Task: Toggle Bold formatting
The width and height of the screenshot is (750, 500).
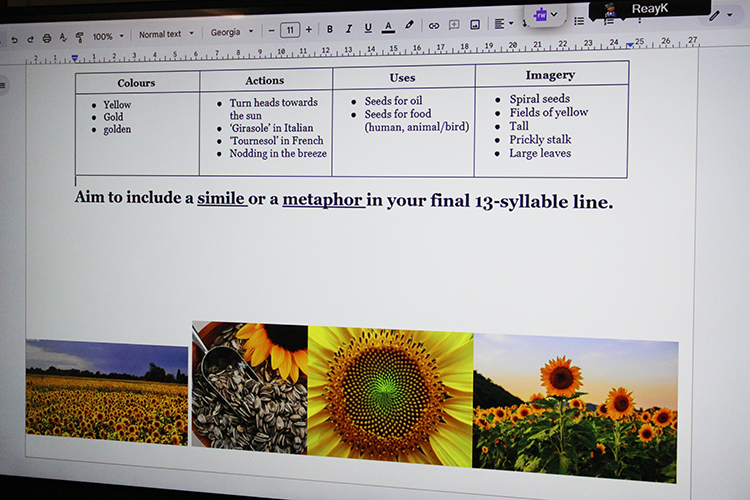Action: click(329, 29)
